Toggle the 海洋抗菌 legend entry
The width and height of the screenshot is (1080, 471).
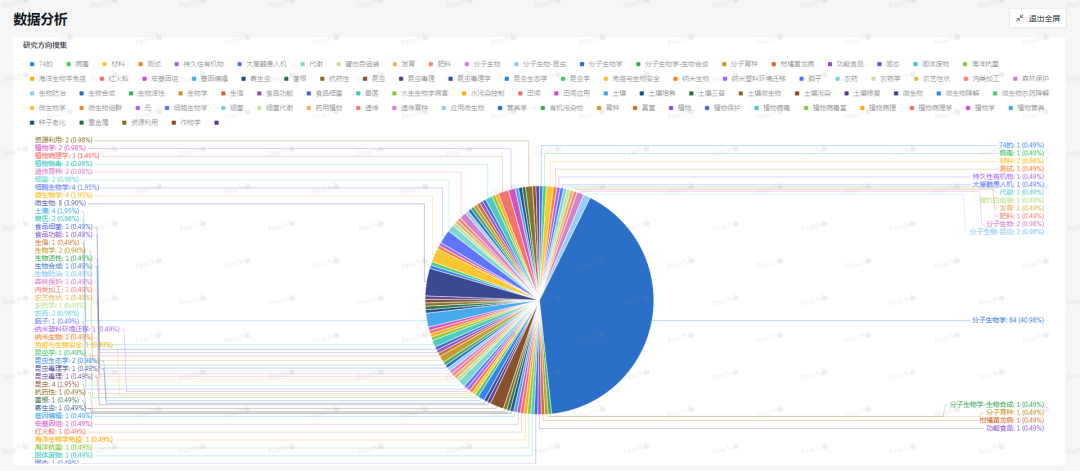pos(981,64)
